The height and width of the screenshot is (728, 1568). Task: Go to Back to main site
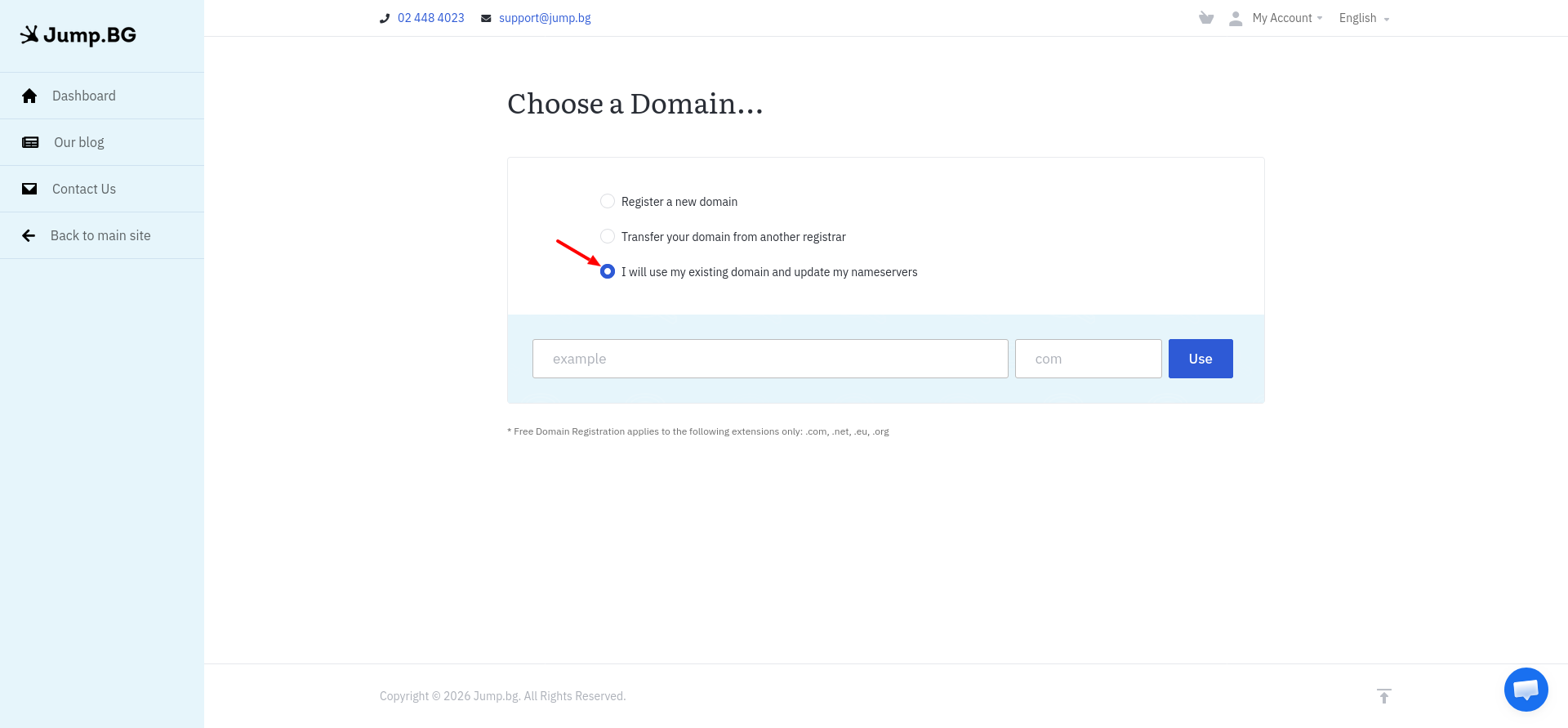[102, 235]
